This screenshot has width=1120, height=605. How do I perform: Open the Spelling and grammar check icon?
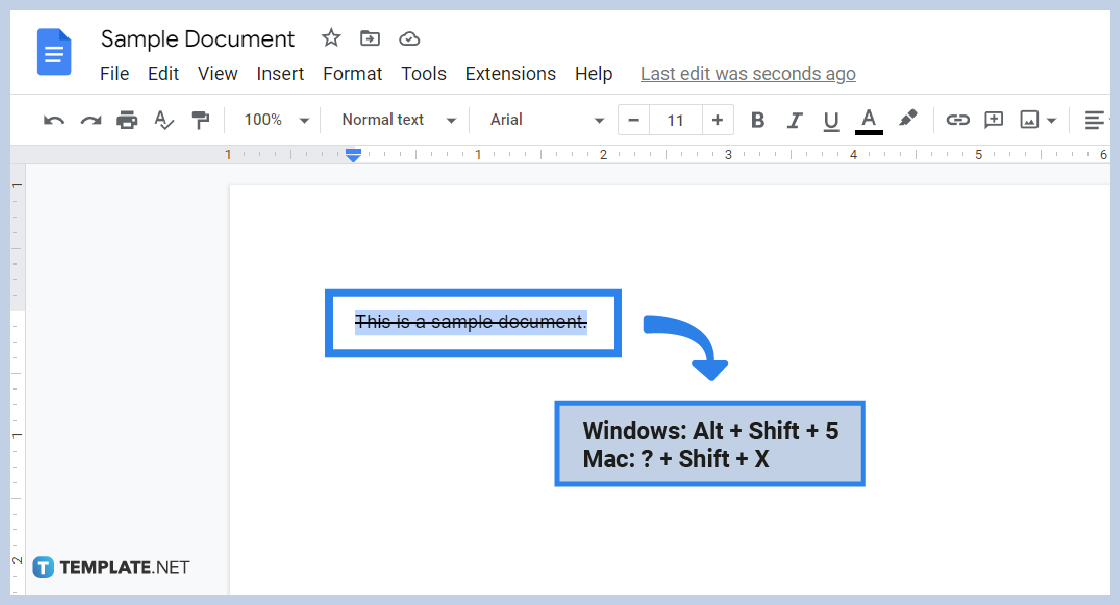pyautogui.click(x=163, y=119)
